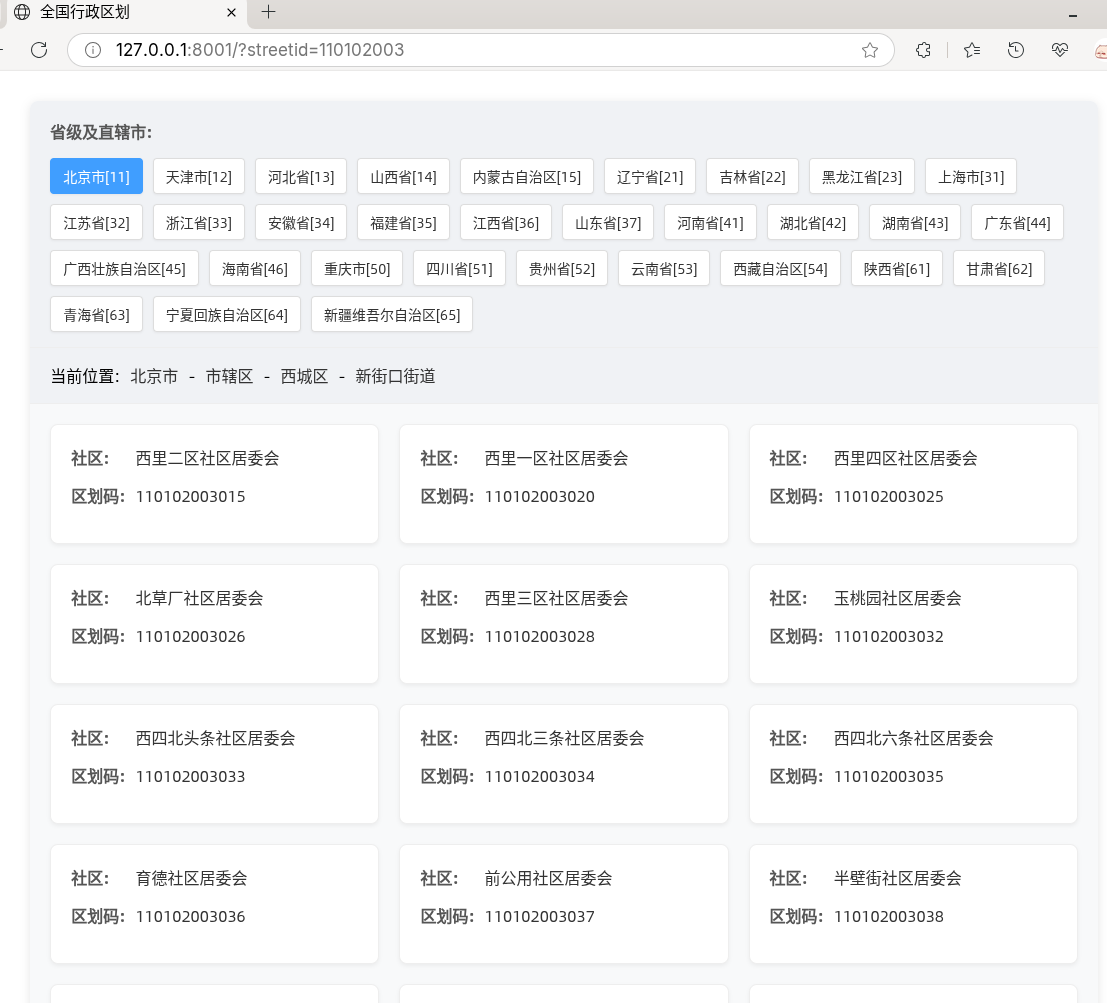Click the address bar URL field
The image size is (1107, 1003).
pos(480,50)
